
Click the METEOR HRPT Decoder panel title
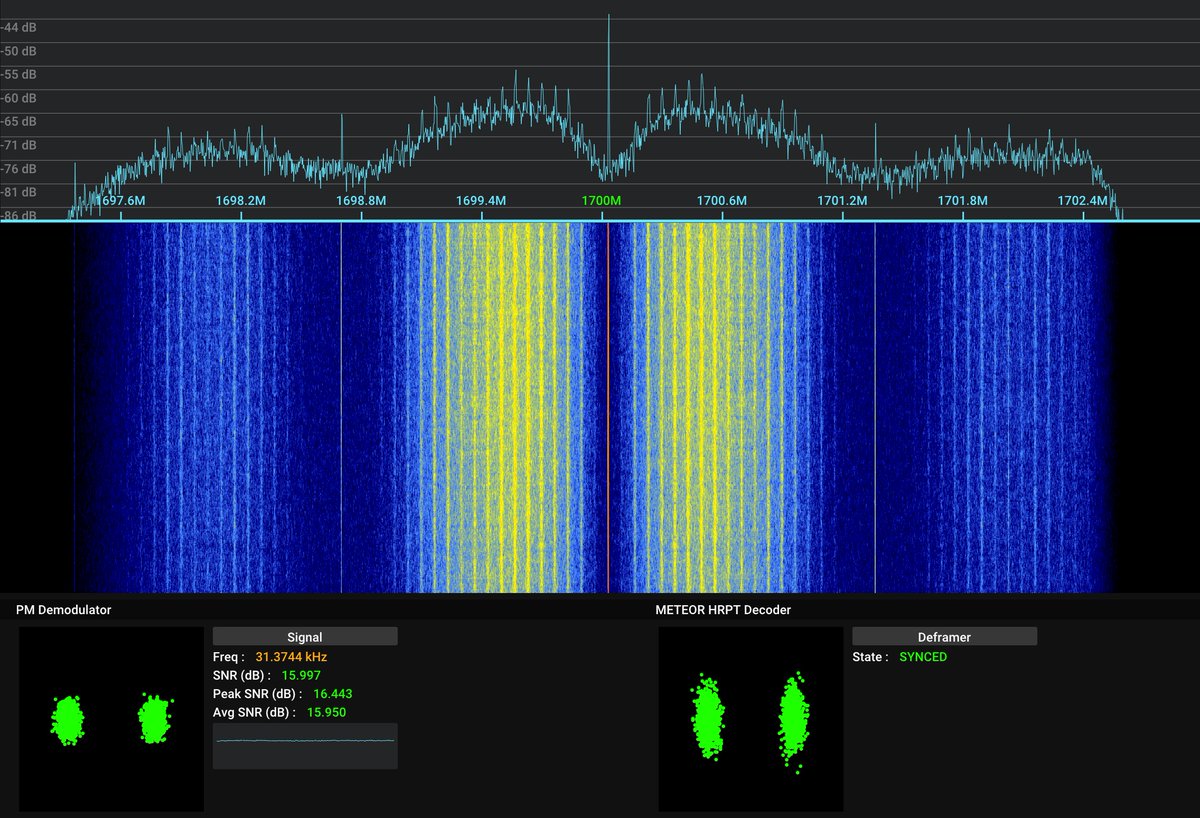723,609
